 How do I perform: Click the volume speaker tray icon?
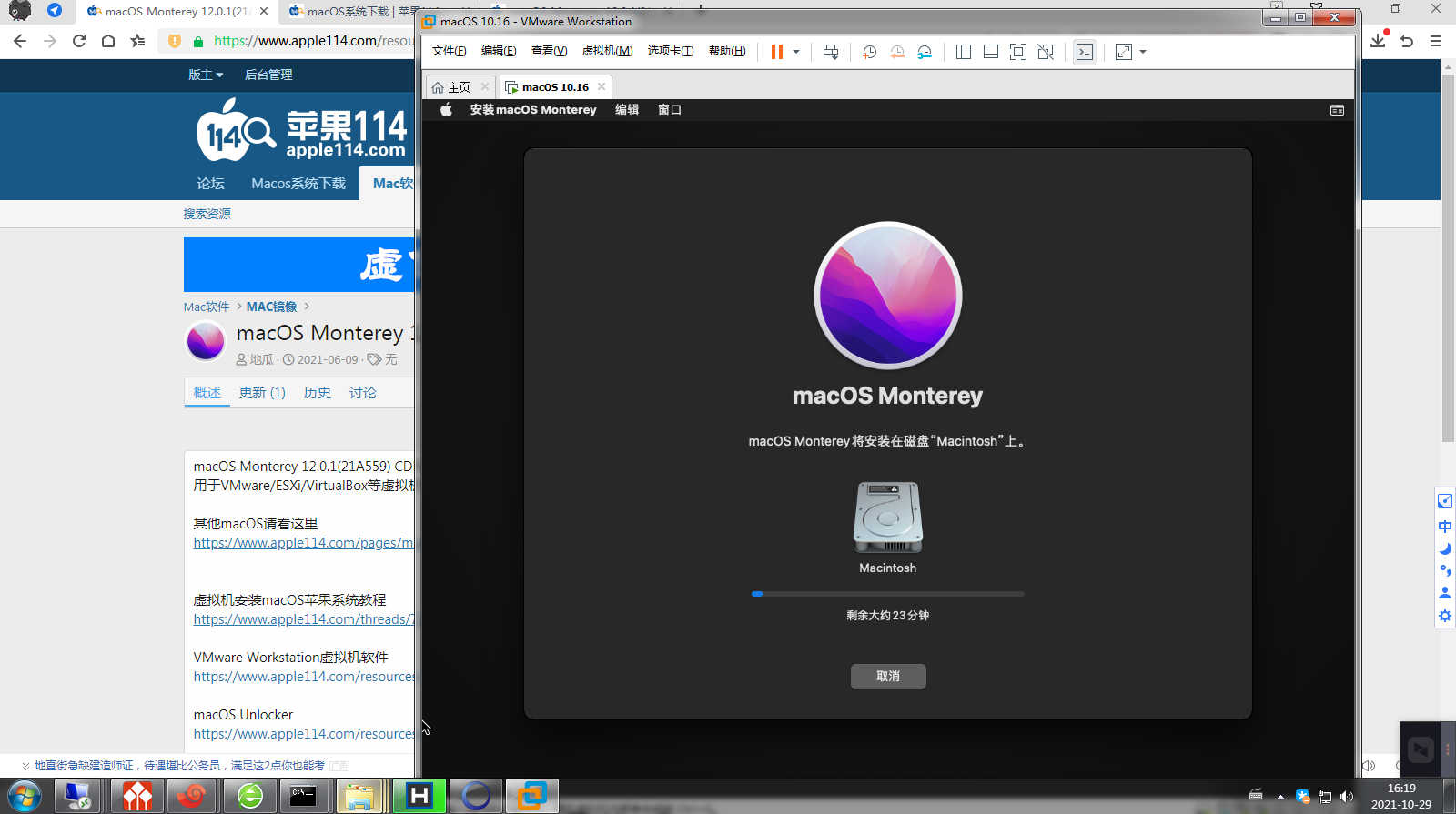(1346, 797)
